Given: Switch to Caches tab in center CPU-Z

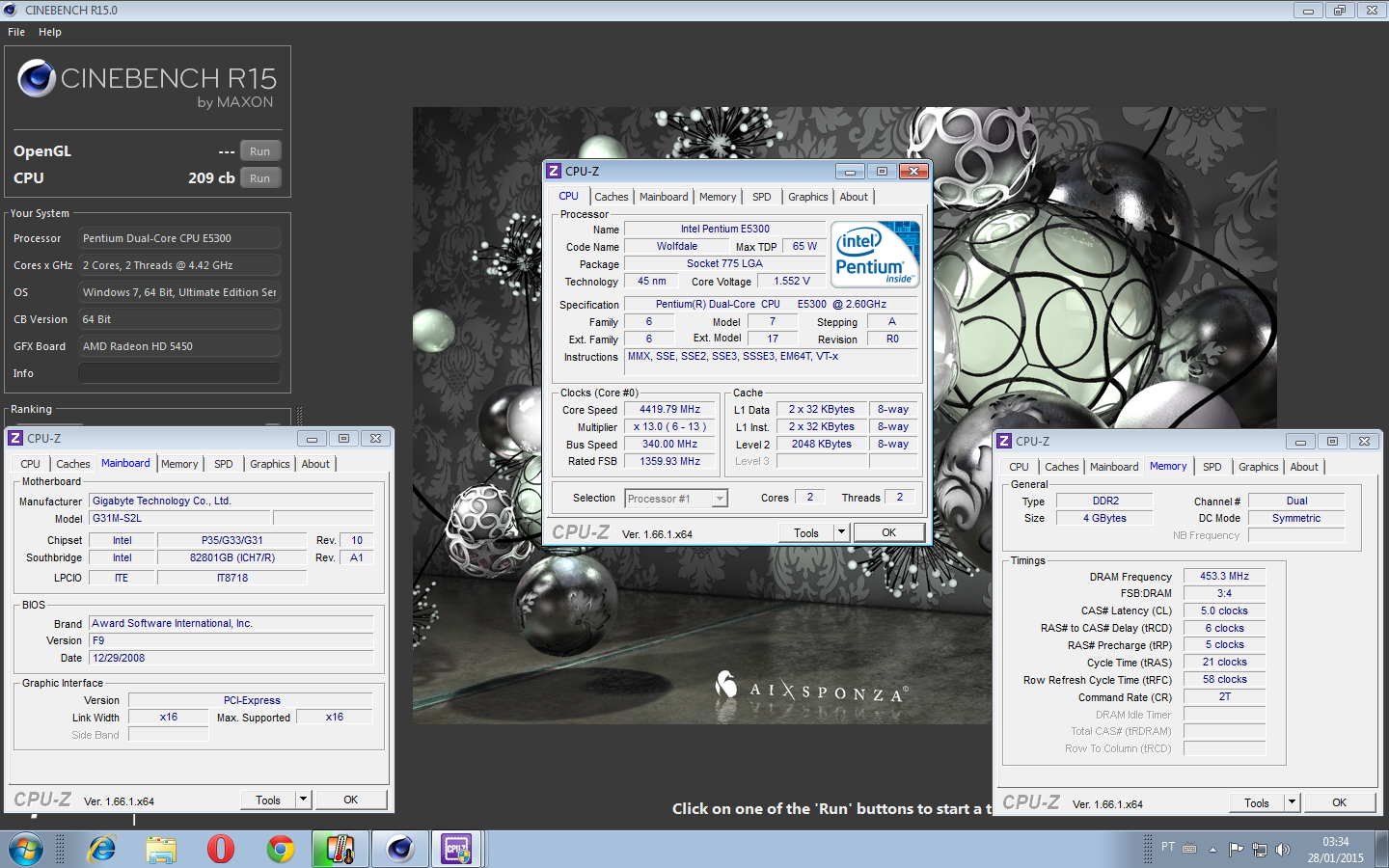Looking at the screenshot, I should 612,197.
